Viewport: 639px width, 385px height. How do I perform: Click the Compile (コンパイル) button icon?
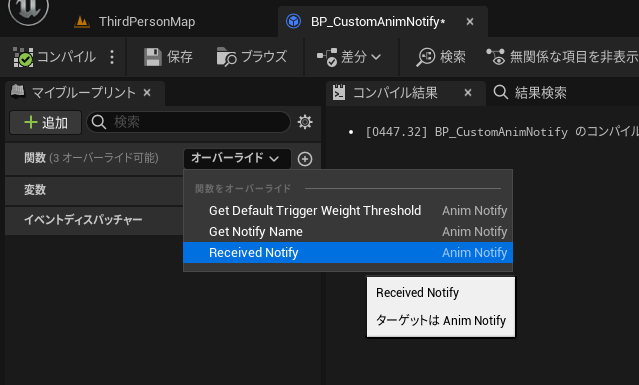tap(23, 57)
